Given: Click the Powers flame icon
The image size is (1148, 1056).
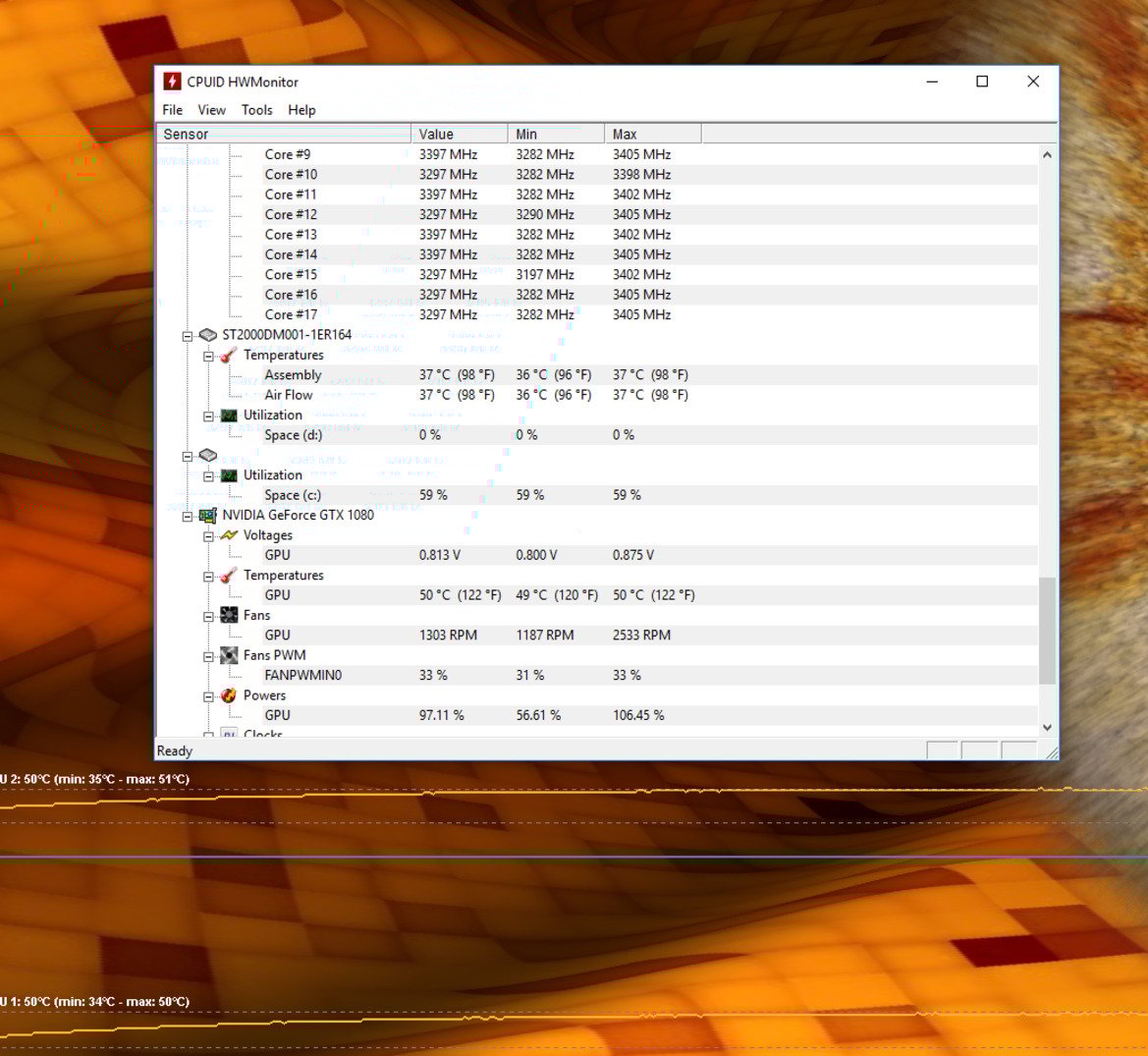Looking at the screenshot, I should click(x=229, y=695).
